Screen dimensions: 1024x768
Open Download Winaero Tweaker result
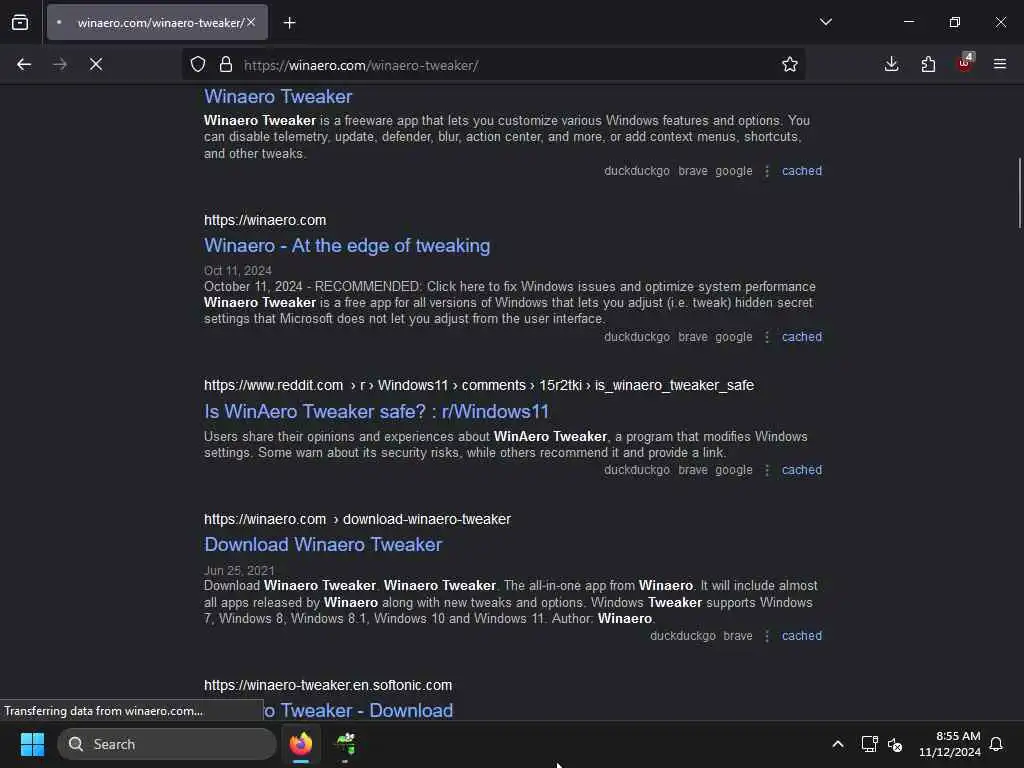coord(323,545)
